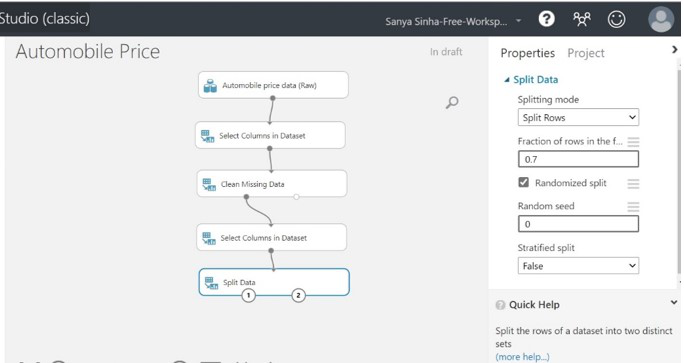Click the options icon beside Random seed

click(633, 206)
